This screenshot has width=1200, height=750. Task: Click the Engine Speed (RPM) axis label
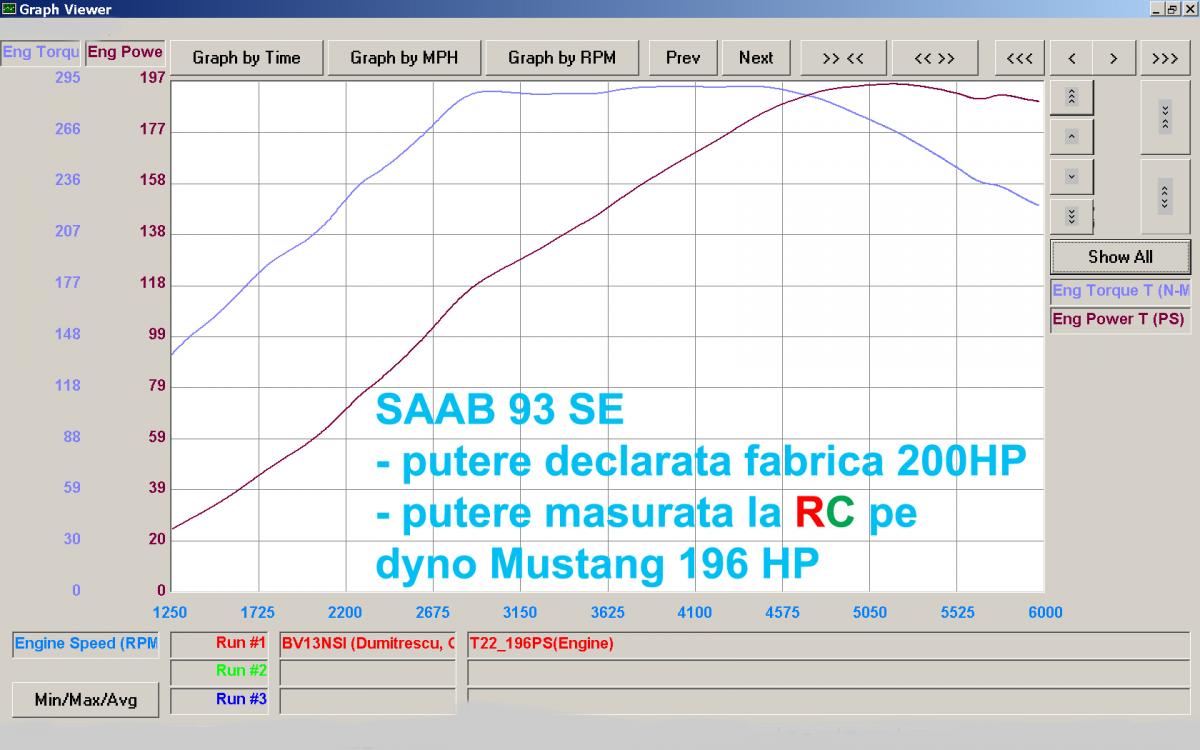click(85, 644)
